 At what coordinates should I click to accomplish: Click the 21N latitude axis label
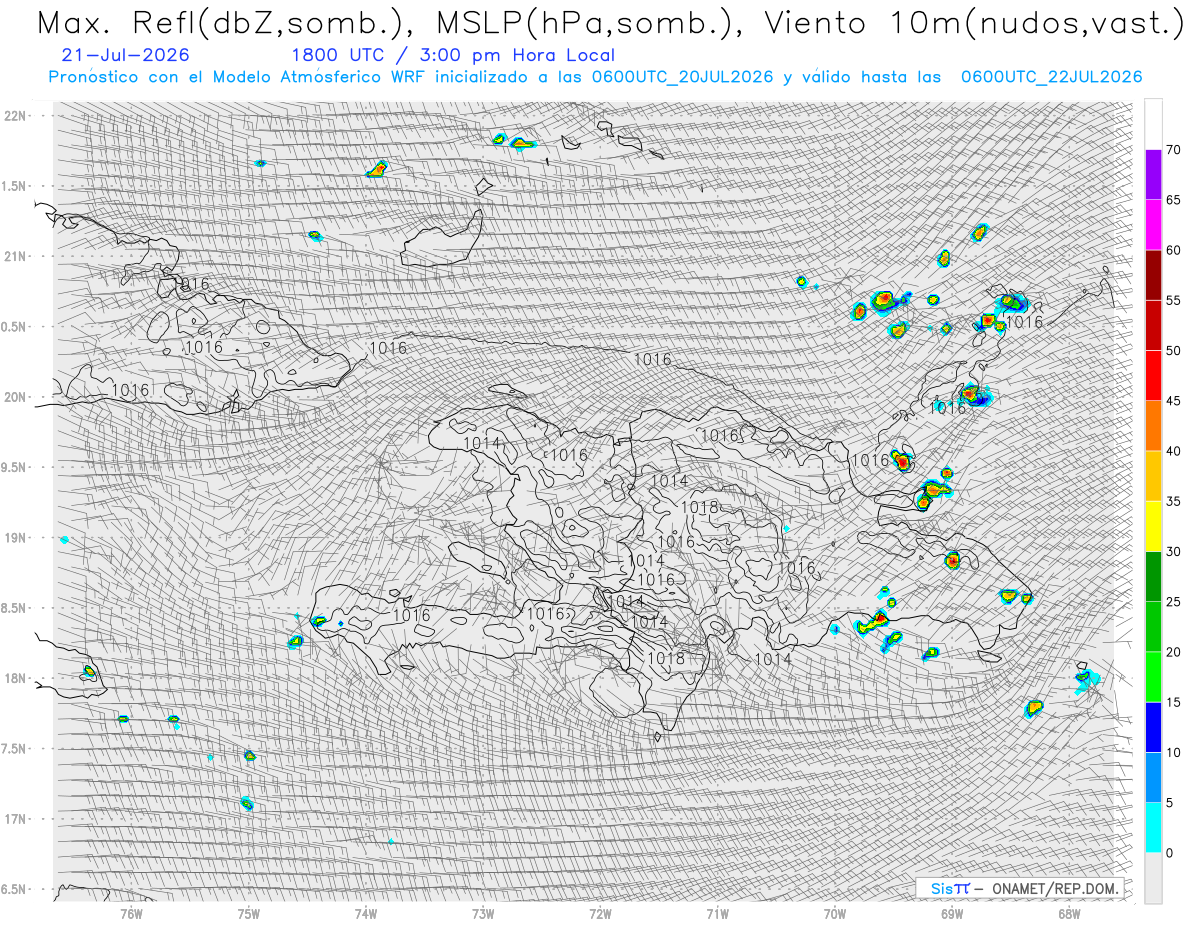pos(14,256)
